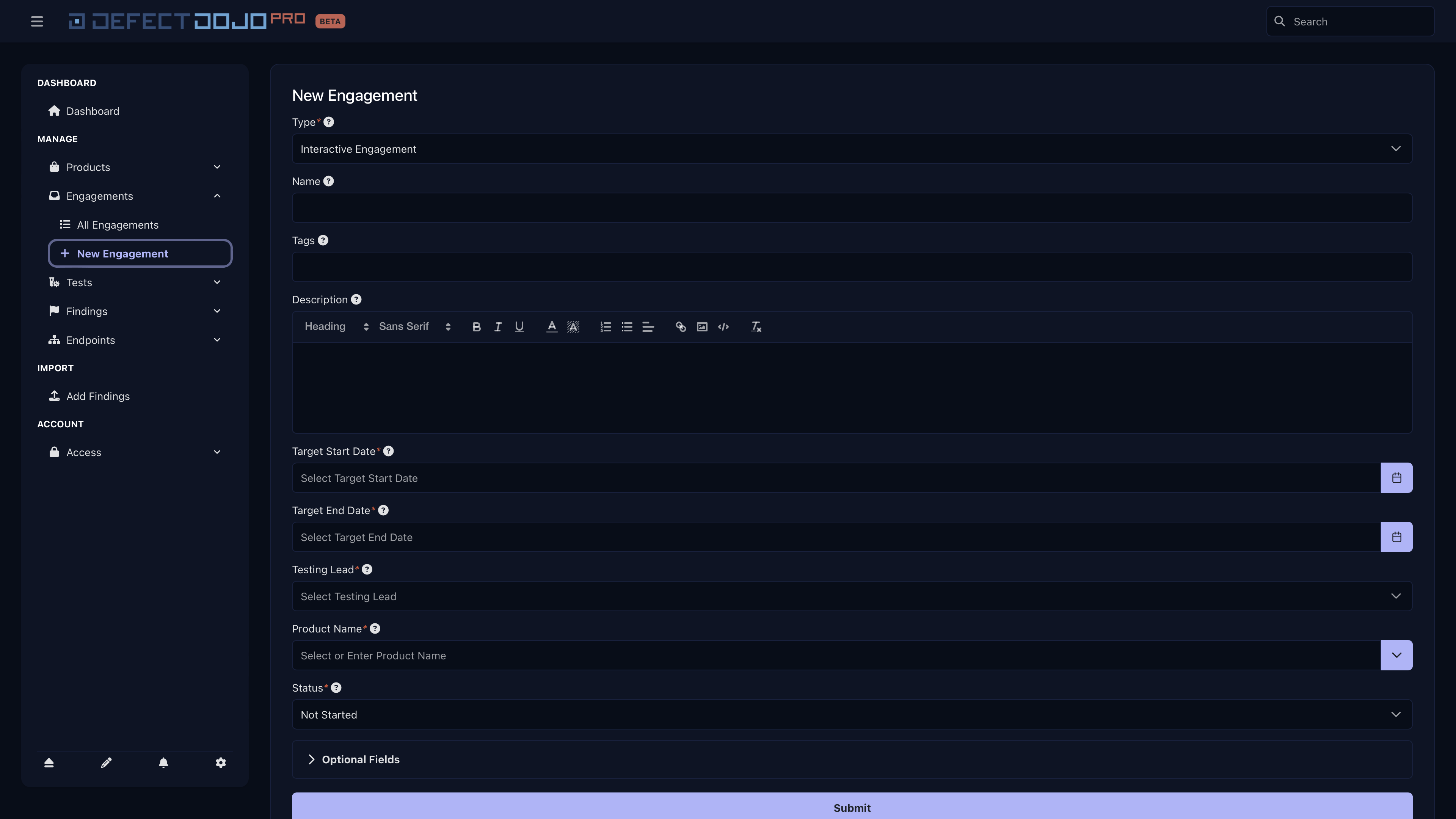1456x819 pixels.
Task: Collapse the Engagements menu chevron
Action: (217, 196)
